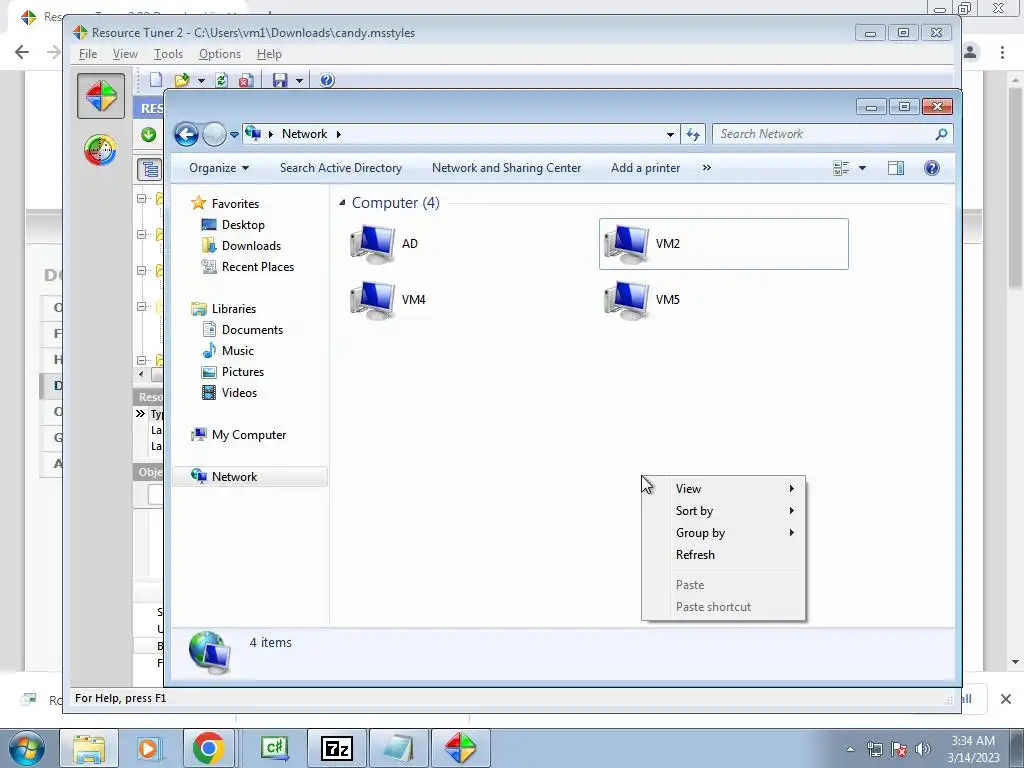Image resolution: width=1024 pixels, height=768 pixels.
Task: Open the File menu in Resource Tuner
Action: click(88, 54)
